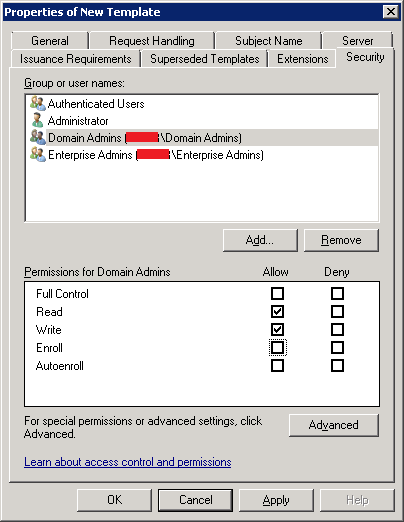Follow the access control and permissions link
This screenshot has height=522, width=404.
128,462
